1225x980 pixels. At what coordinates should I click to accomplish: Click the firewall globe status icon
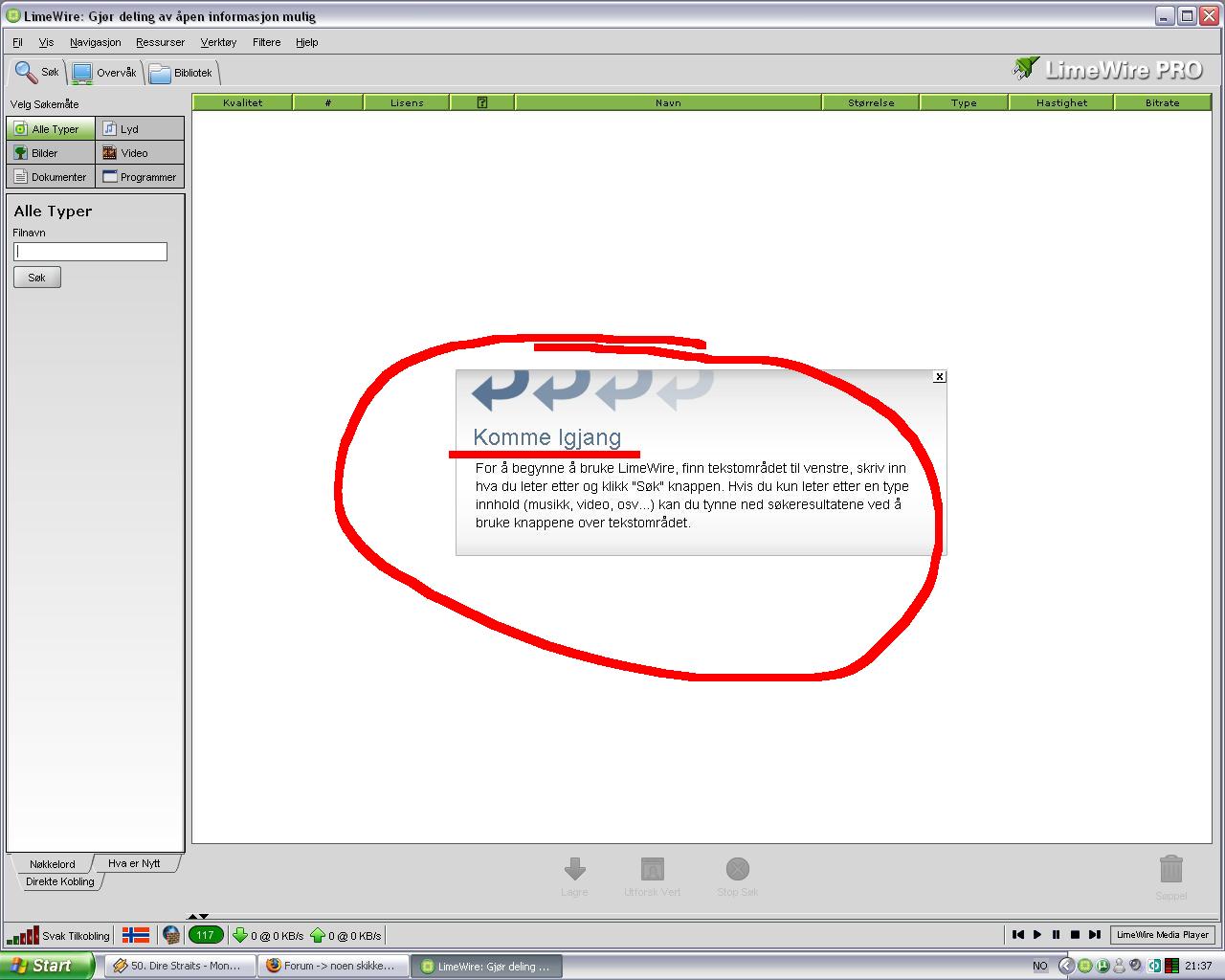click(171, 935)
